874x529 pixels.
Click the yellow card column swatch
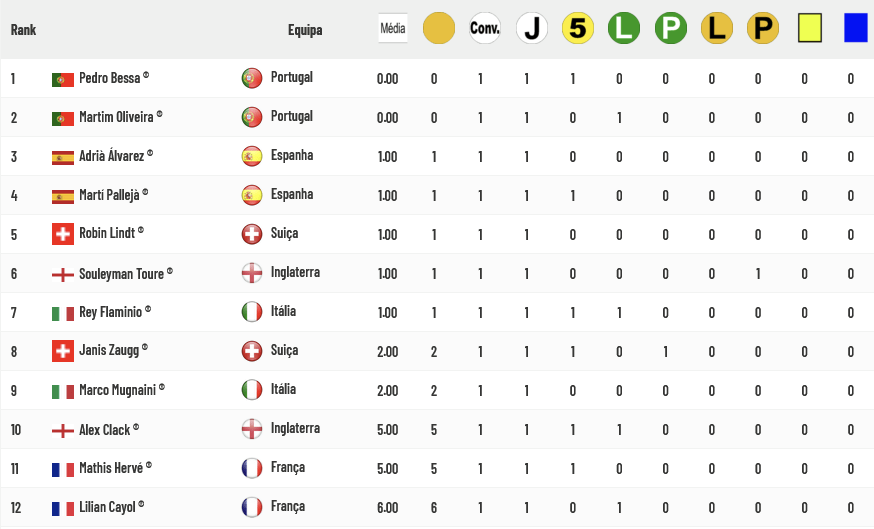[810, 28]
